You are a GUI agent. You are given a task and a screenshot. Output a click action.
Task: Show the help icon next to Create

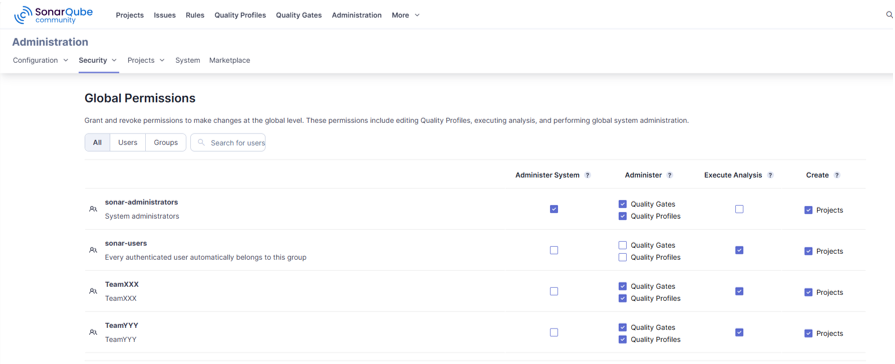pyautogui.click(x=837, y=176)
